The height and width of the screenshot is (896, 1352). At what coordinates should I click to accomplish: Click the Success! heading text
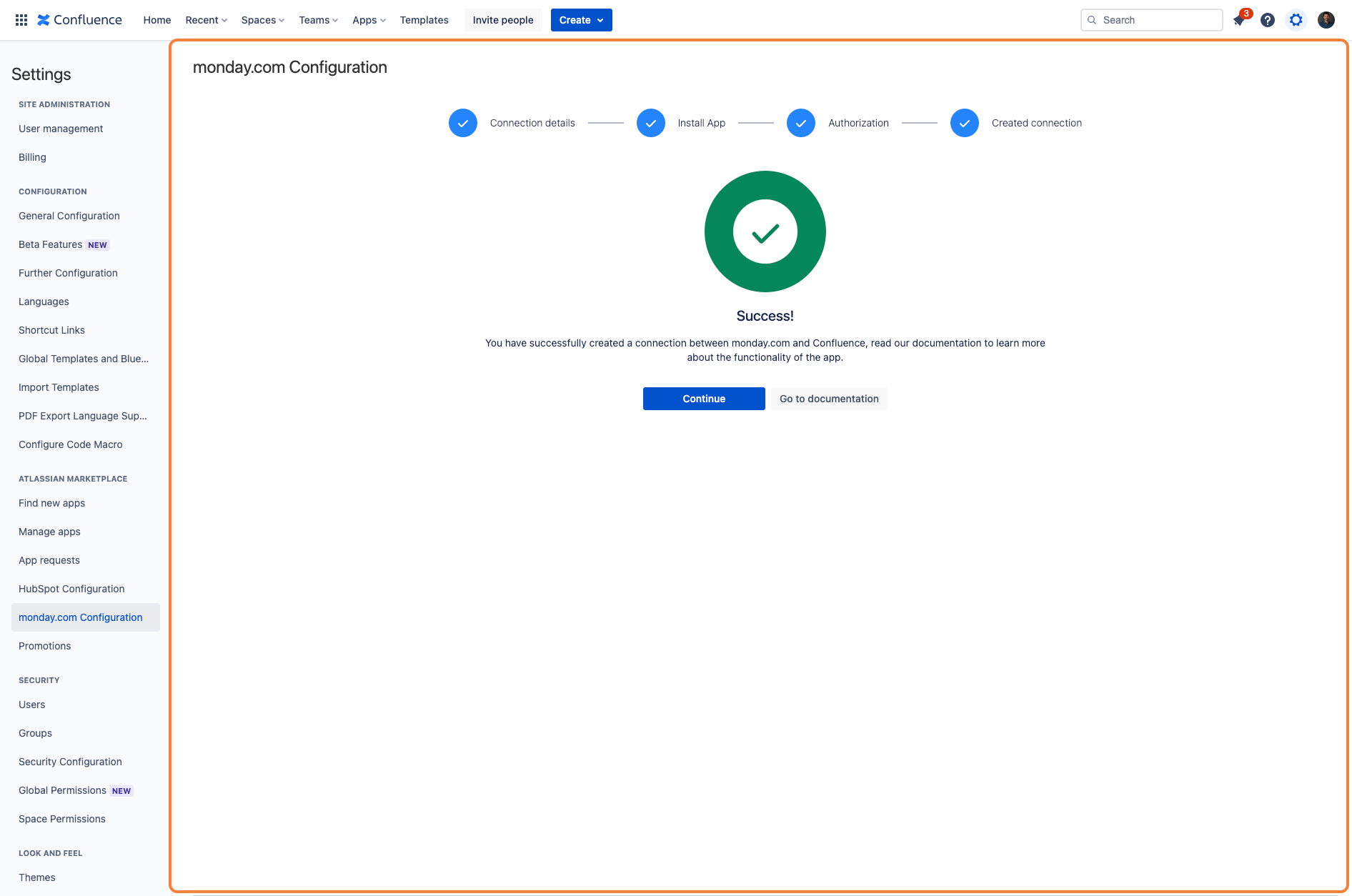[765, 316]
